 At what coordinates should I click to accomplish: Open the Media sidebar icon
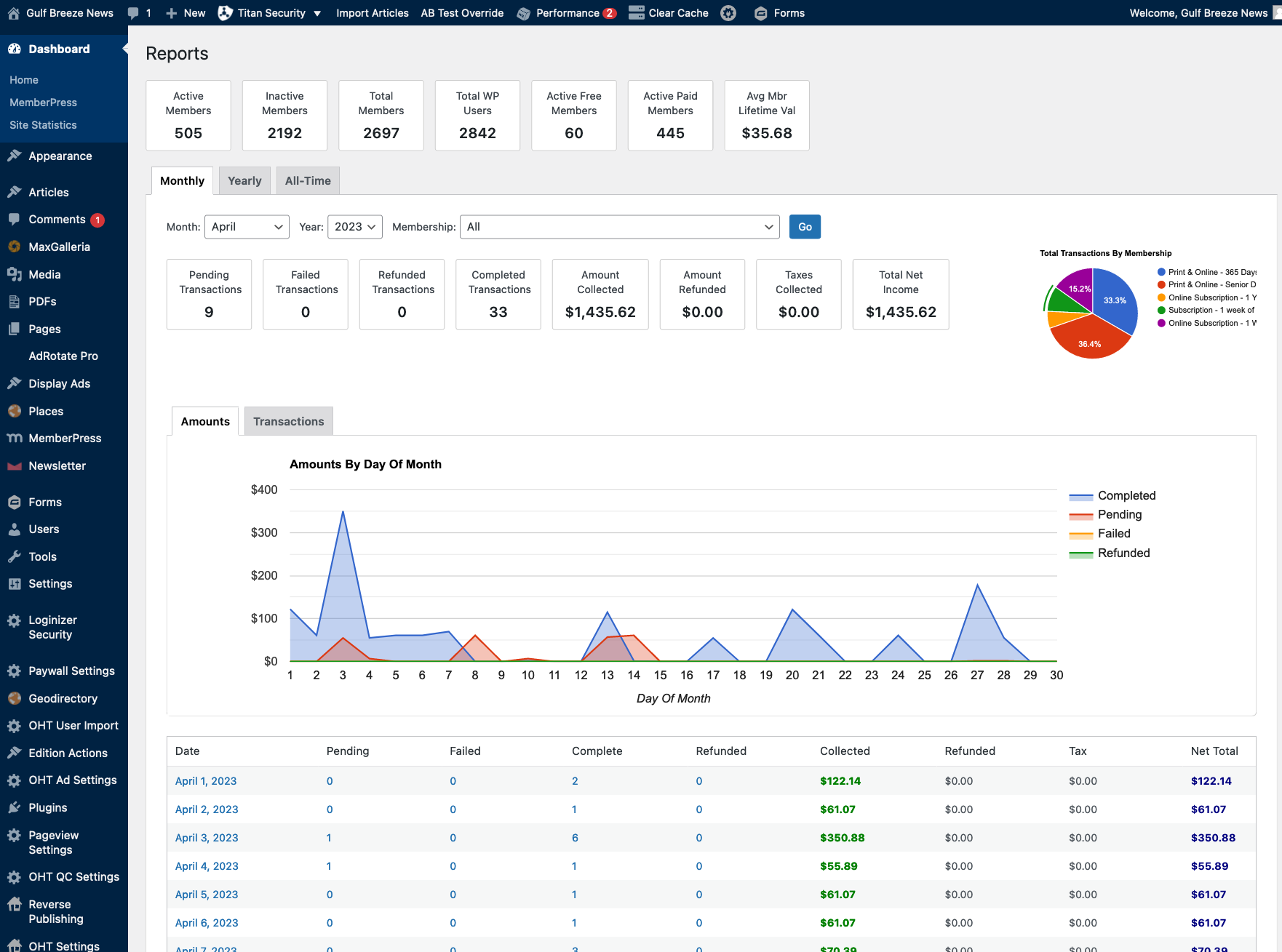[15, 274]
